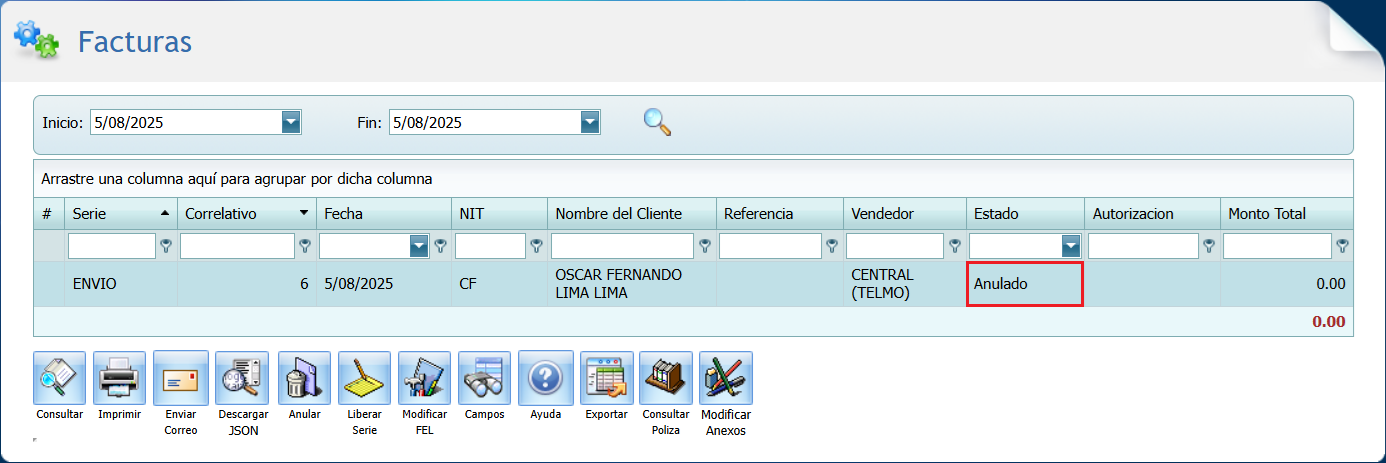Click the NIT column filter funnel icon
The width and height of the screenshot is (1386, 463).
pos(537,246)
